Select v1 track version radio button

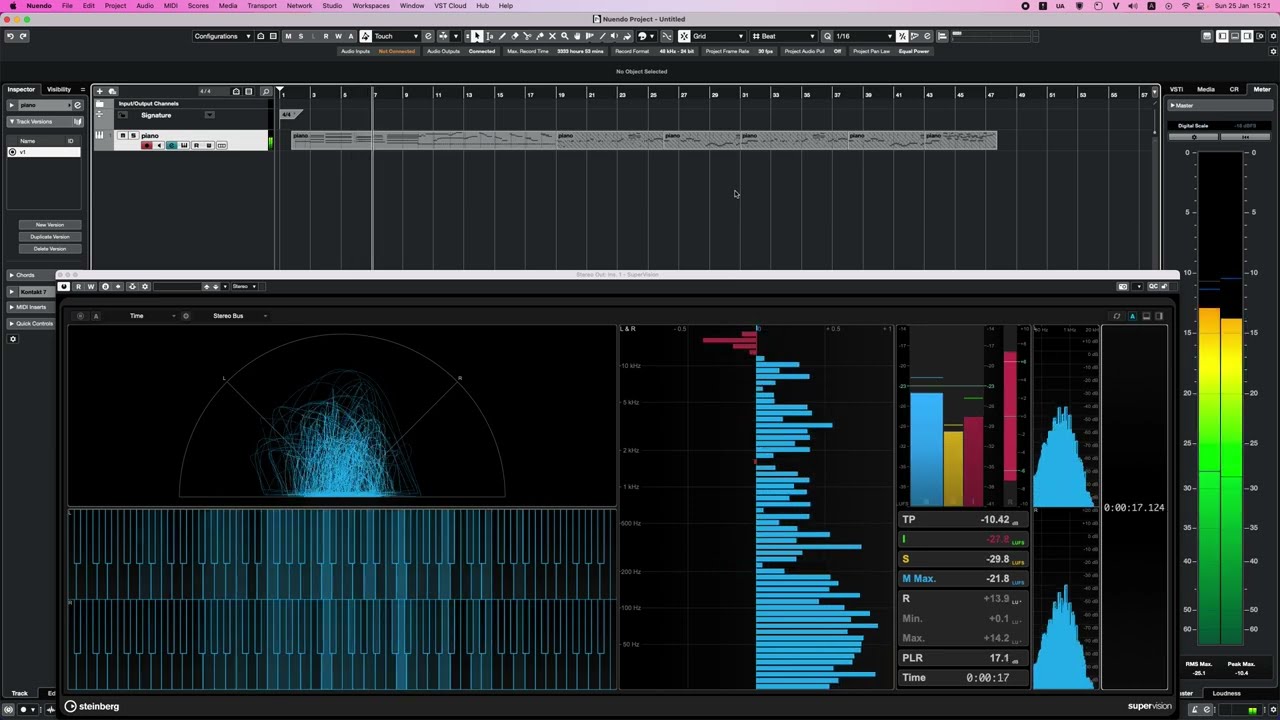pyautogui.click(x=13, y=152)
